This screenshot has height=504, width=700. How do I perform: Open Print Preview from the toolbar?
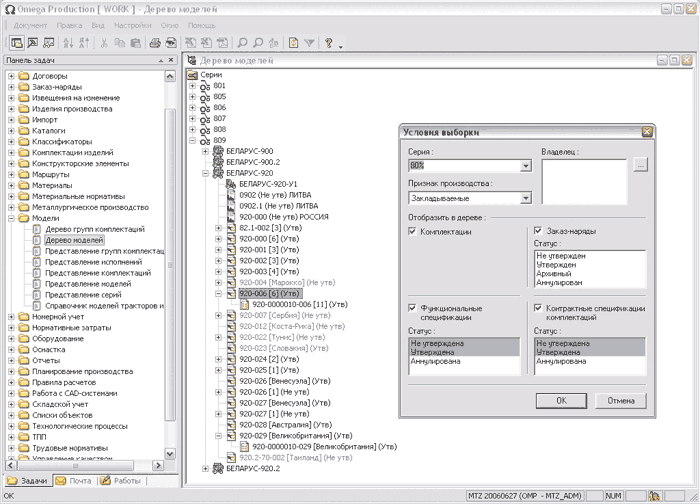(x=171, y=43)
